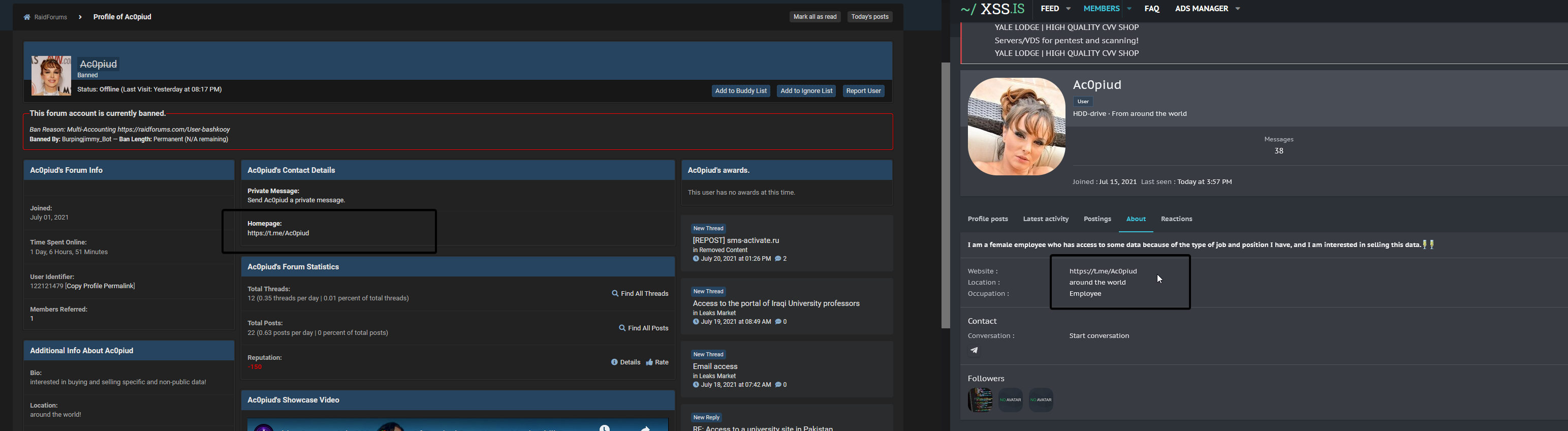Image resolution: width=1568 pixels, height=431 pixels.
Task: Switch to the Postings tab
Action: pos(1097,219)
